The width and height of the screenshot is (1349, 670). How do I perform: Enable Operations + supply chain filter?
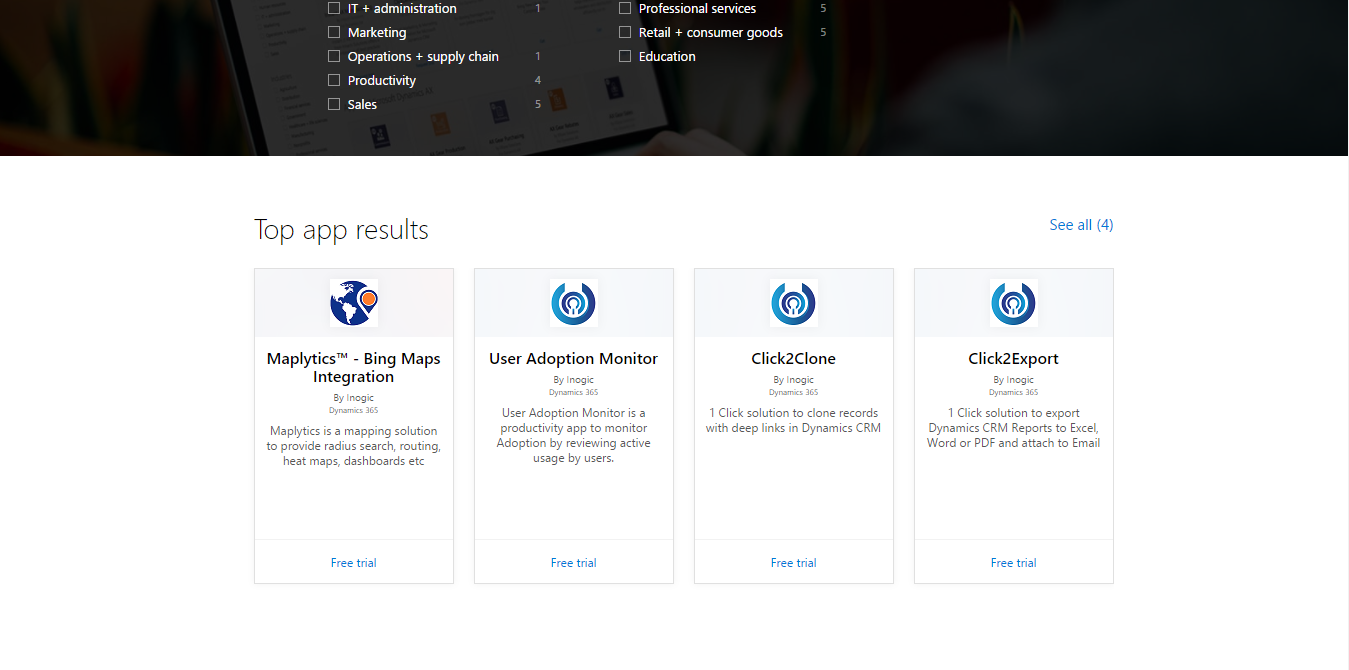[334, 56]
